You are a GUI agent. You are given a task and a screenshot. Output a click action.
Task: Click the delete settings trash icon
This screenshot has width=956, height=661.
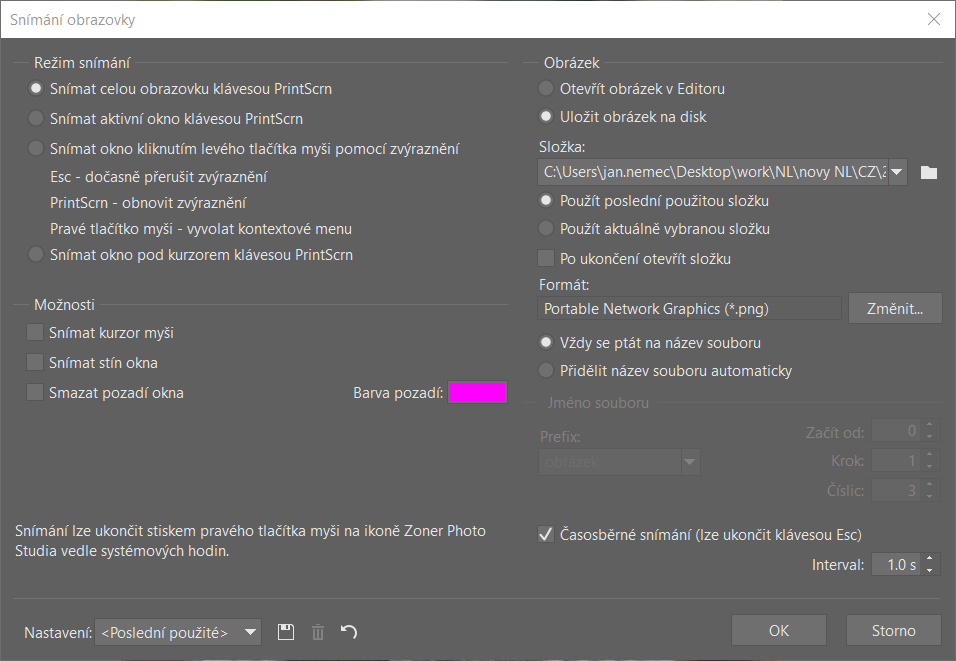tap(318, 631)
